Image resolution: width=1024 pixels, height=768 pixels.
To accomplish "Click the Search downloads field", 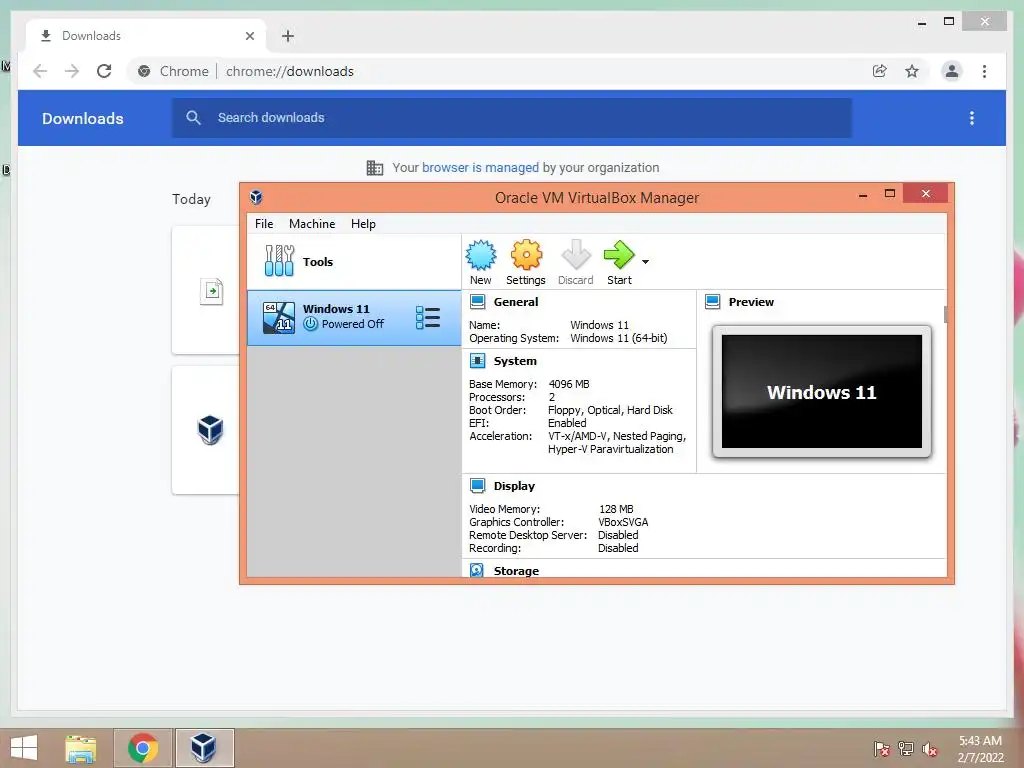I will click(x=511, y=118).
